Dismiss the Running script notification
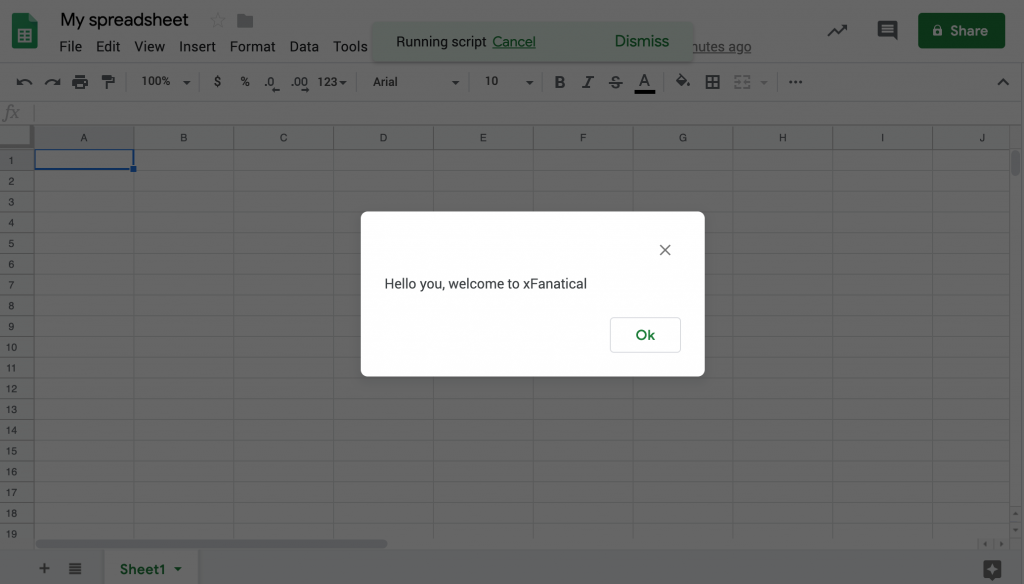 641,41
